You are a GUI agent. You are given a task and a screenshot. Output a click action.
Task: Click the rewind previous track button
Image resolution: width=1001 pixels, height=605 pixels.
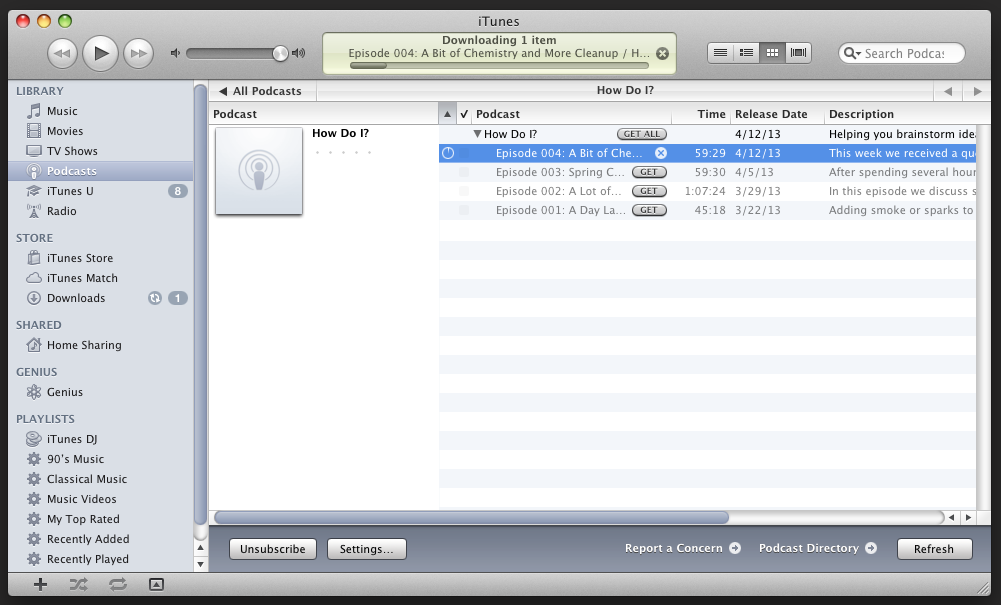pyautogui.click(x=62, y=54)
